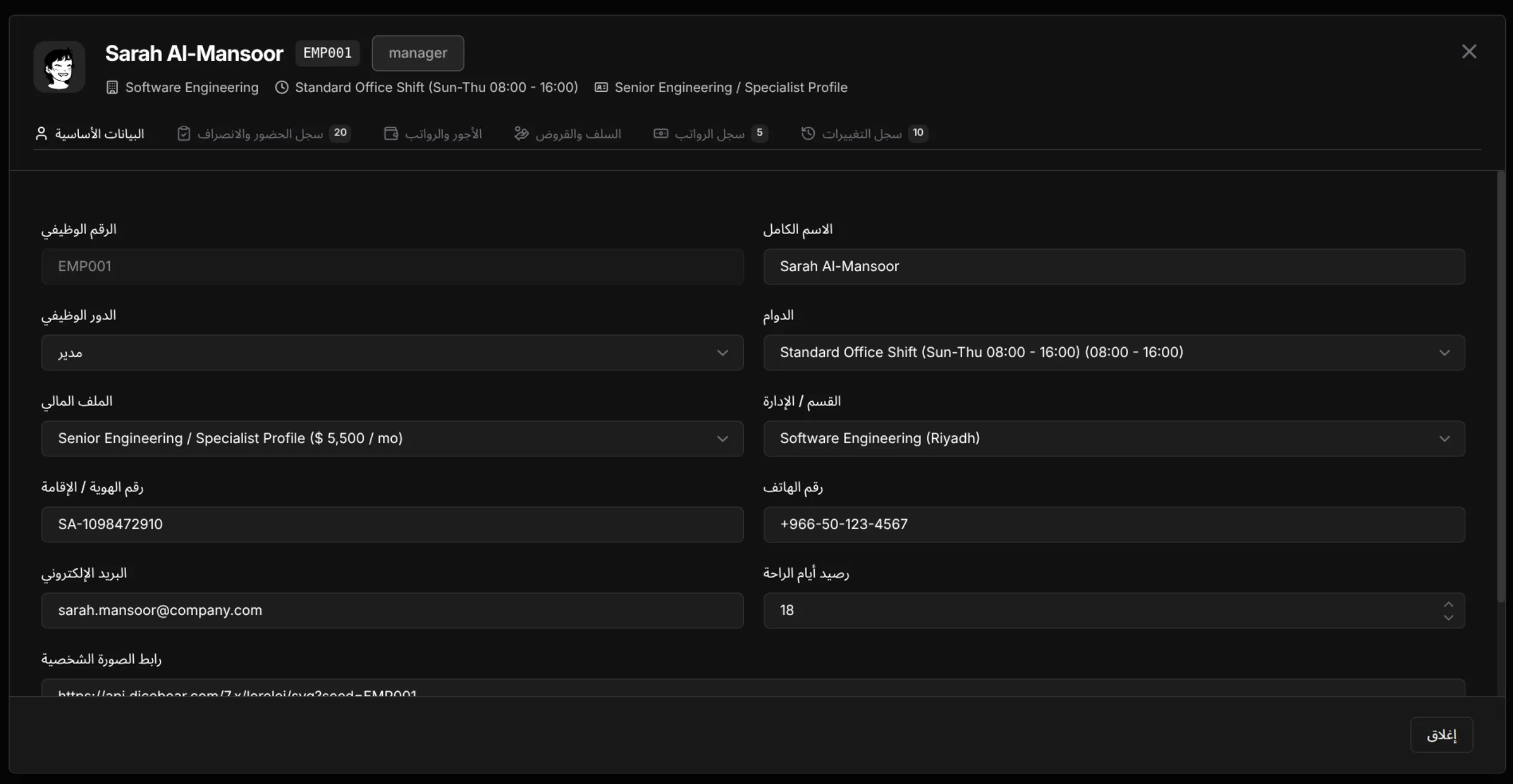The width and height of the screenshot is (1513, 784).
Task: Click the 20 badge on attendance tab
Action: coord(340,133)
